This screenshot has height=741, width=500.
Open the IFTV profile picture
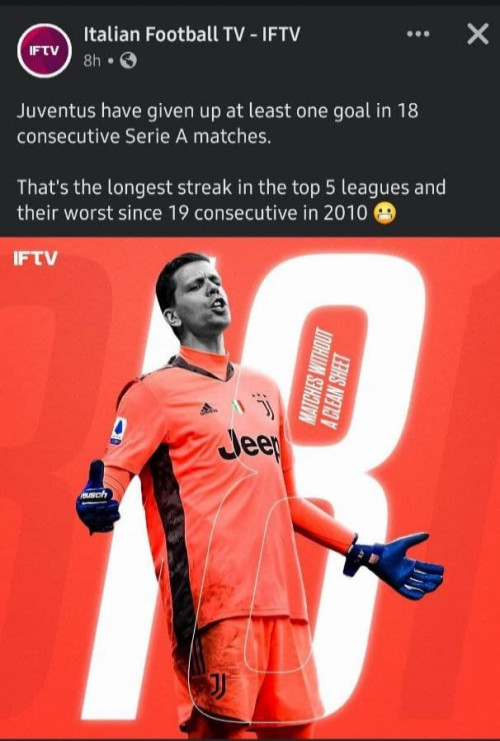click(x=44, y=51)
